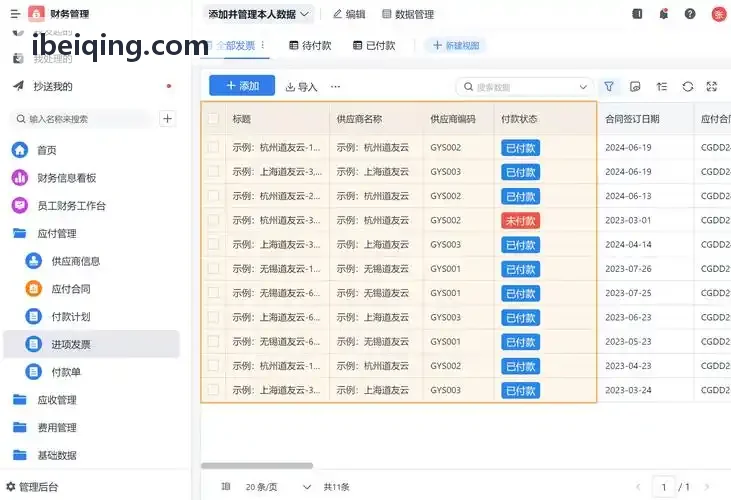This screenshot has width=731, height=500.
Task: Click the 财务管理 app logo icon
Action: (x=36, y=14)
